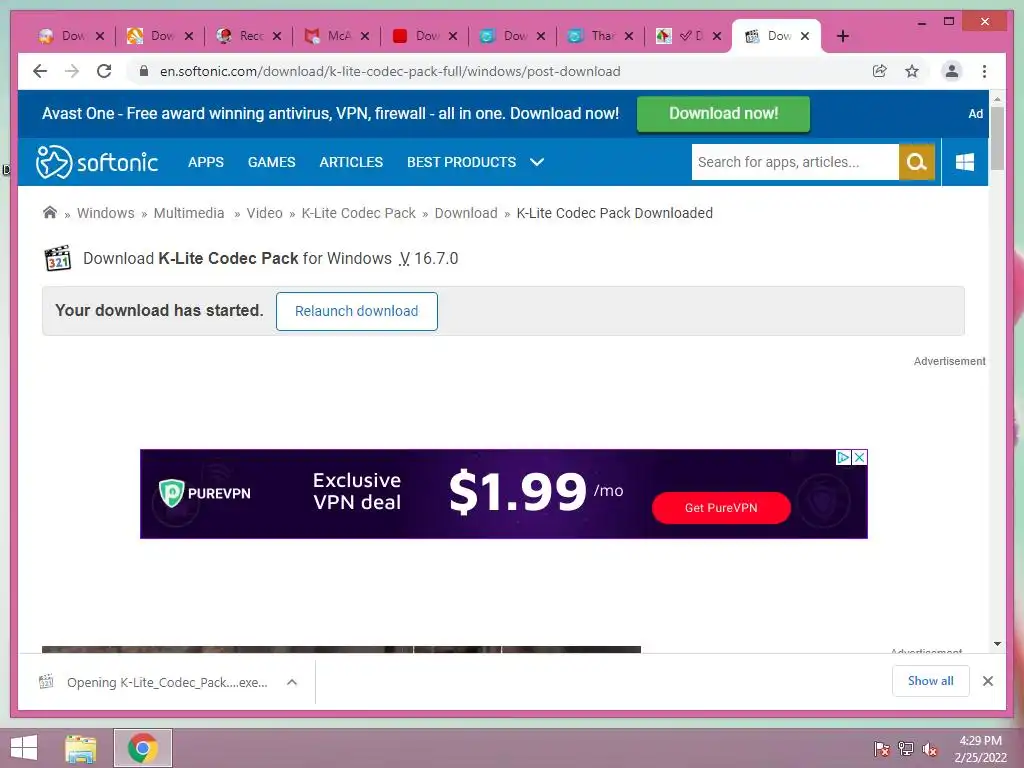Open the AdChoices icon on PureVPN ad
Screen dimensions: 1024x768
tap(843, 457)
